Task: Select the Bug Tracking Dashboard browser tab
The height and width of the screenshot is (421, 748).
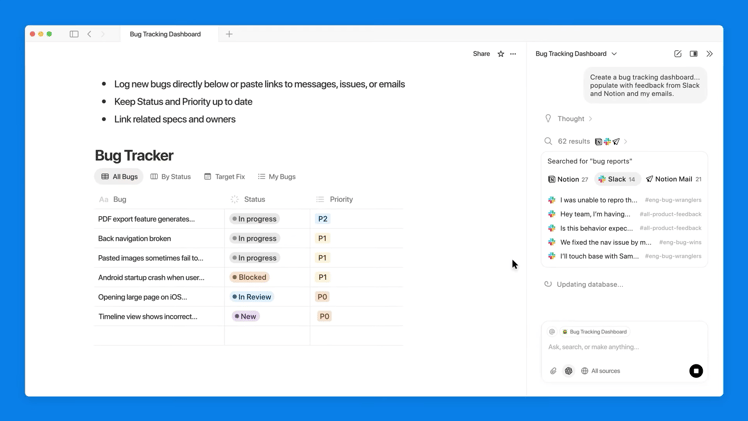Action: click(x=165, y=34)
